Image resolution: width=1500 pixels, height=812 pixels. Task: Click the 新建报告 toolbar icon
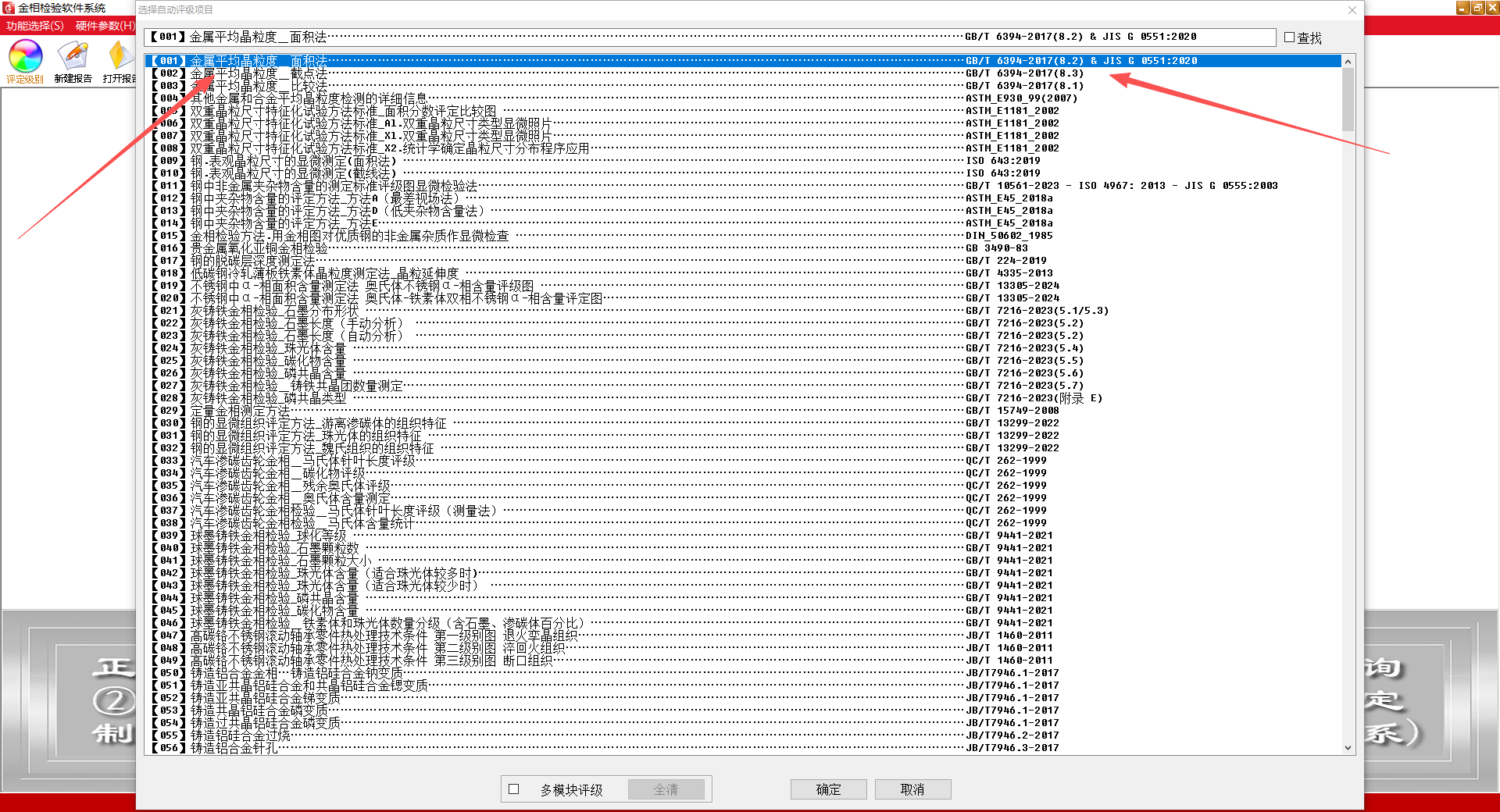pyautogui.click(x=73, y=56)
